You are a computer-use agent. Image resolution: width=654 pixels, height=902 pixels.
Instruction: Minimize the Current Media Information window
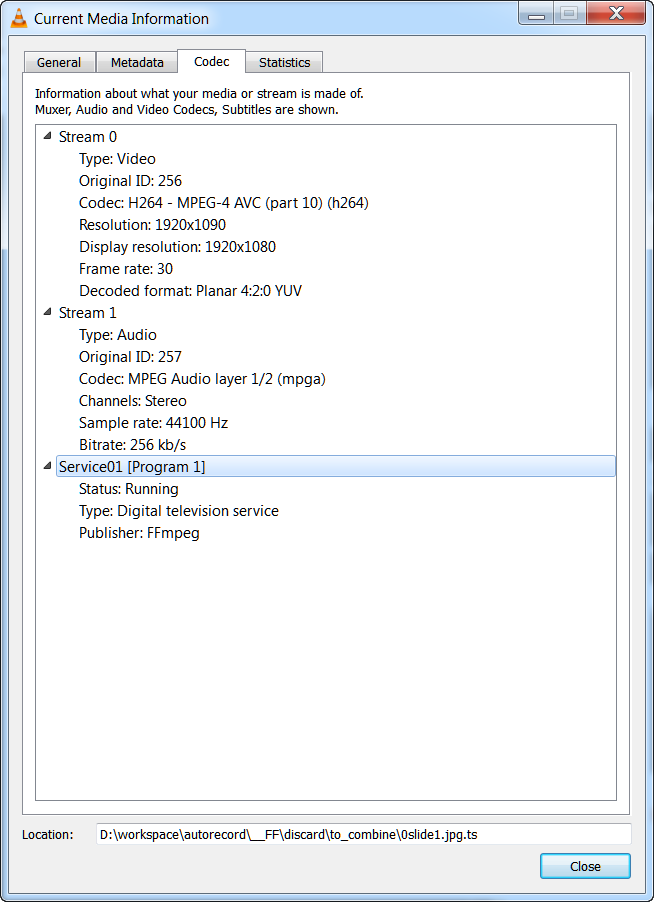coord(536,14)
